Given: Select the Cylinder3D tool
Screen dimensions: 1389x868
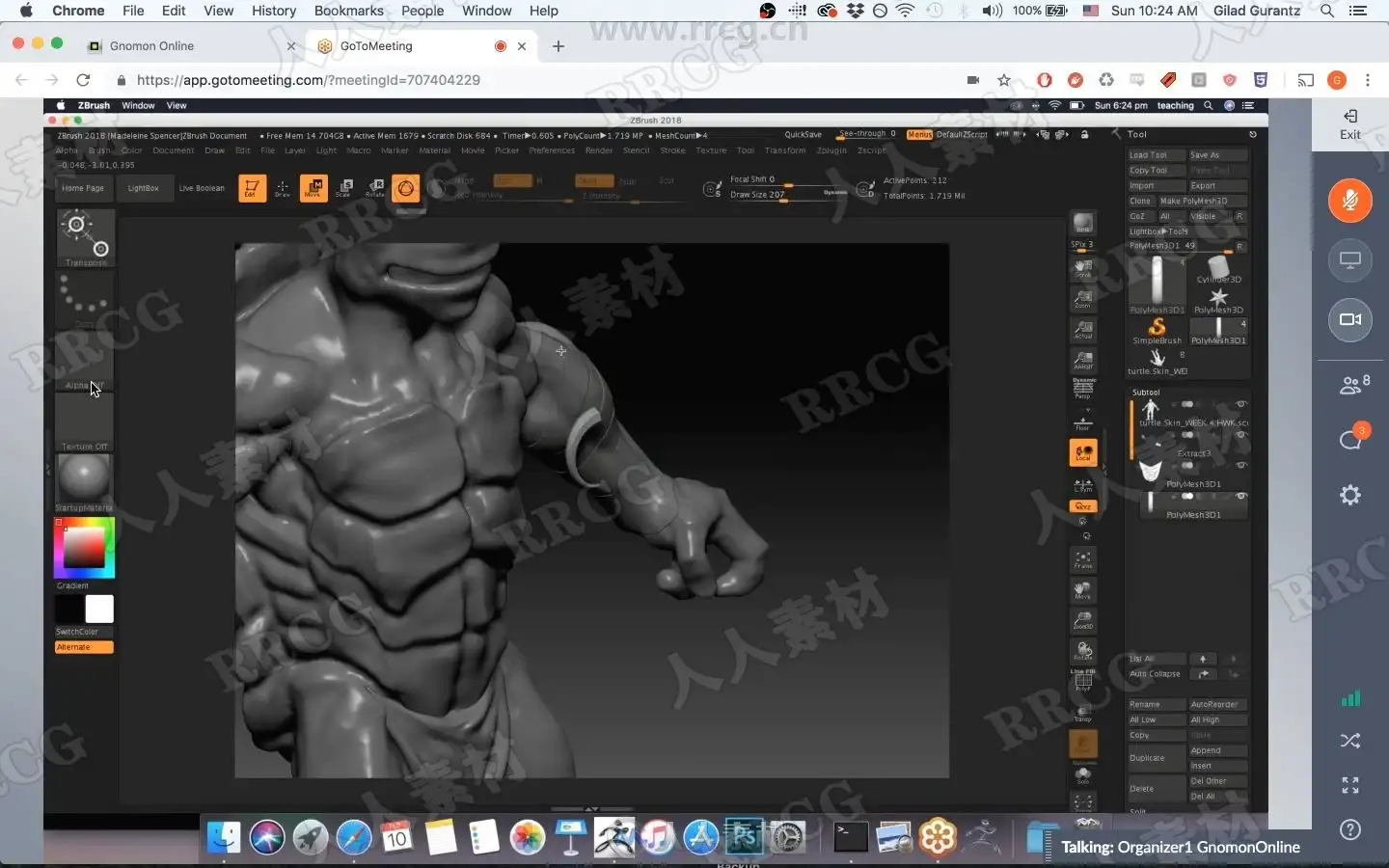Looking at the screenshot, I should click(x=1219, y=269).
